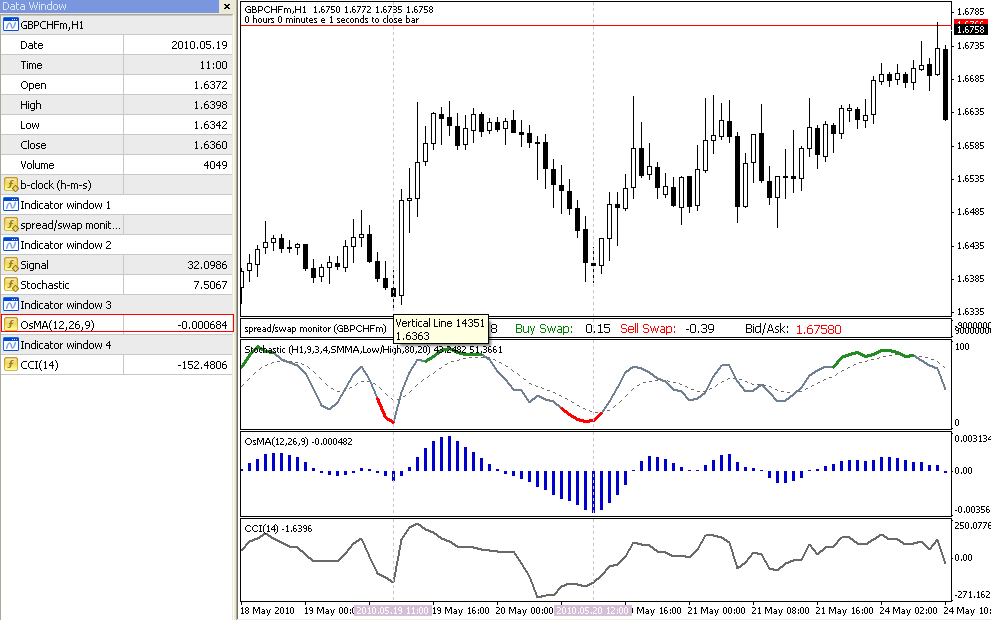Select the CCI(14) value -152.4806
The height and width of the screenshot is (620, 991).
pos(202,365)
